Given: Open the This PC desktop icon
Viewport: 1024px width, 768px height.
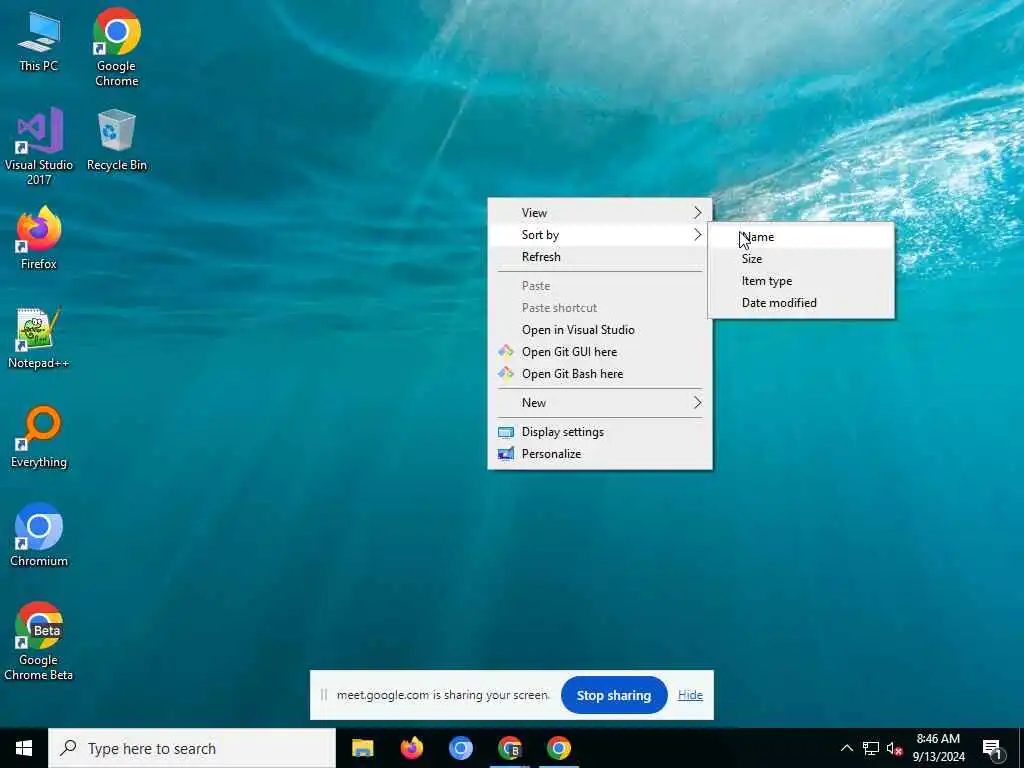Looking at the screenshot, I should (x=39, y=41).
